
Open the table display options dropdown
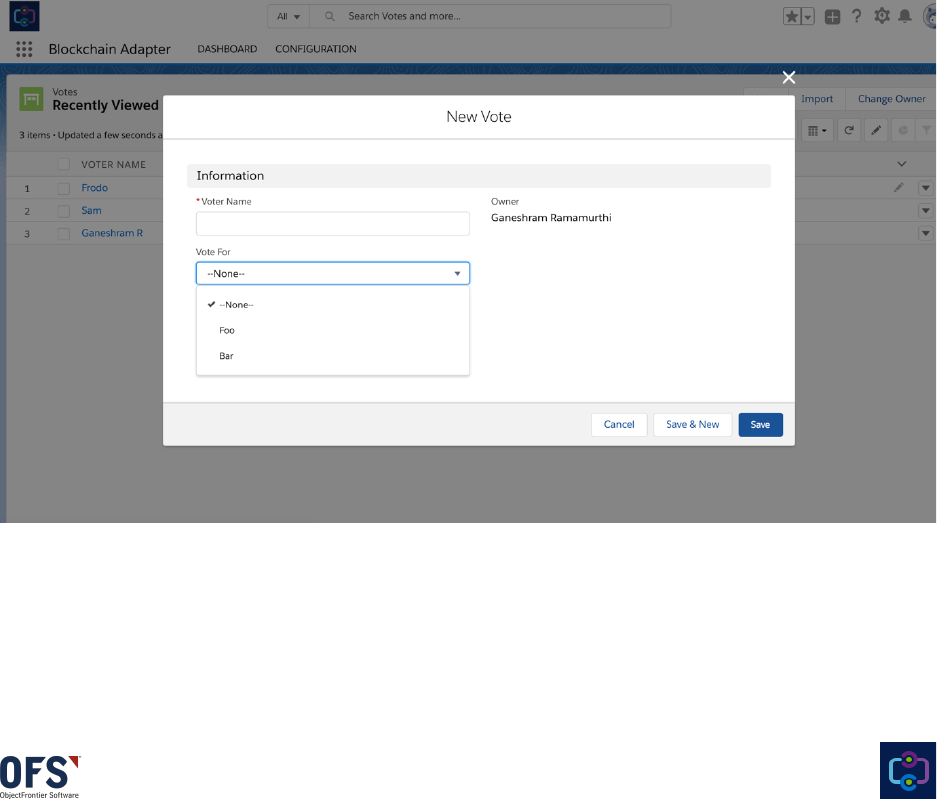point(817,130)
